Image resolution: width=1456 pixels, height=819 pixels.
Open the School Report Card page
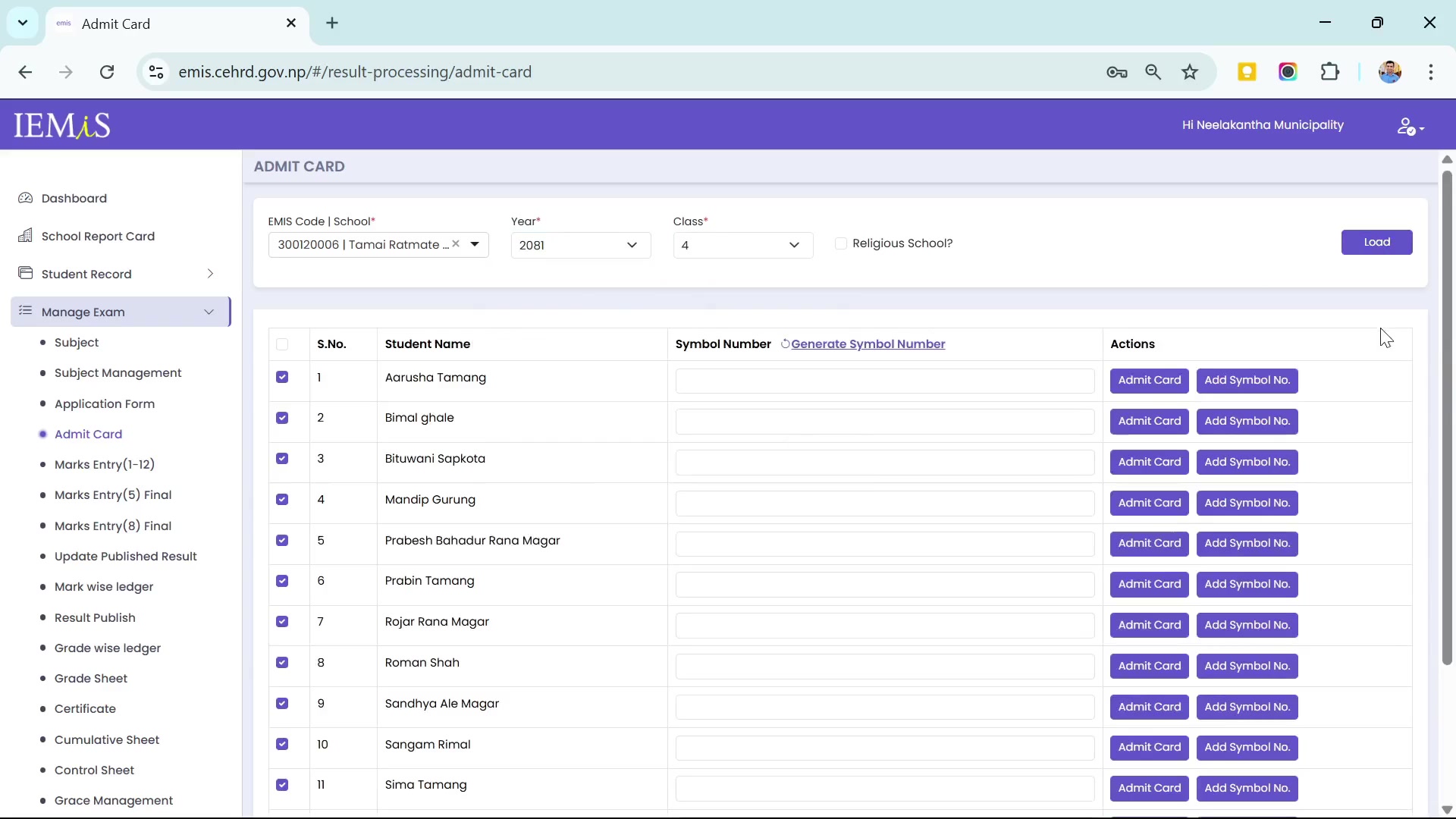point(98,236)
